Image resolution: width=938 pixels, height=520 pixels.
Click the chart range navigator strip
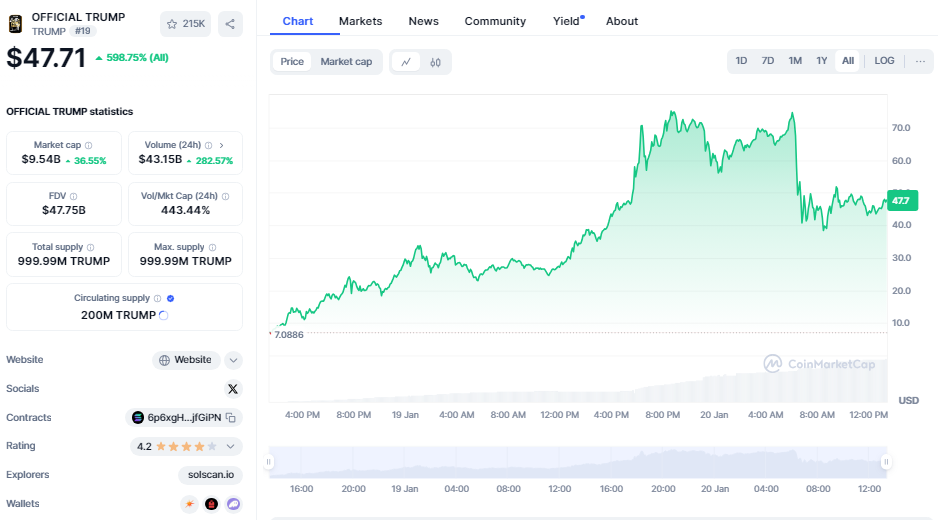(x=578, y=462)
